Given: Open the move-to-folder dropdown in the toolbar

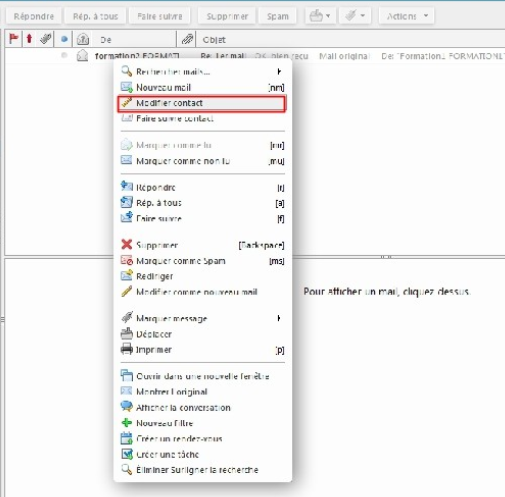Looking at the screenshot, I should click(x=320, y=16).
